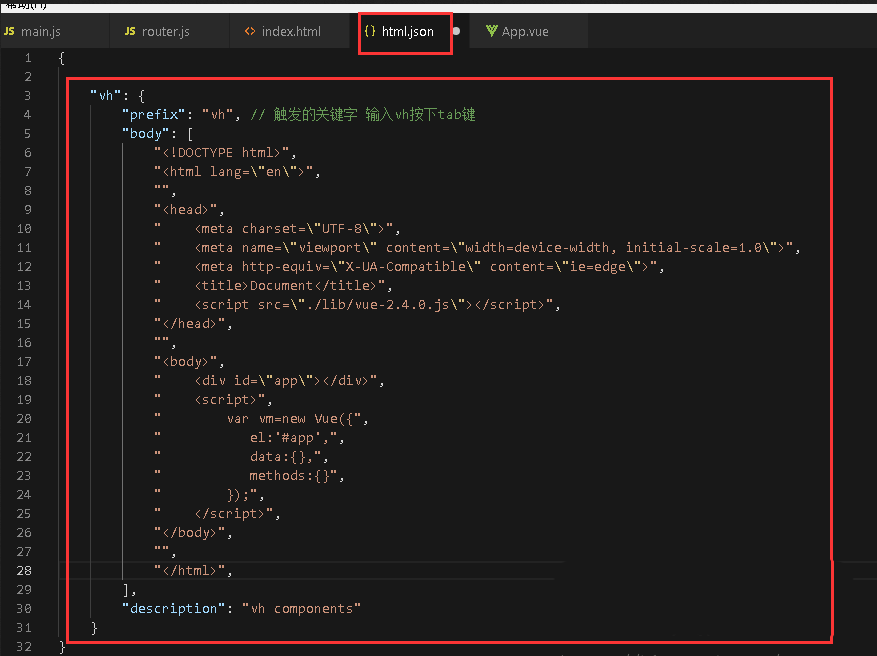Image resolution: width=877 pixels, height=656 pixels.
Task: Click the braces icon on html.json tab
Action: click(370, 31)
